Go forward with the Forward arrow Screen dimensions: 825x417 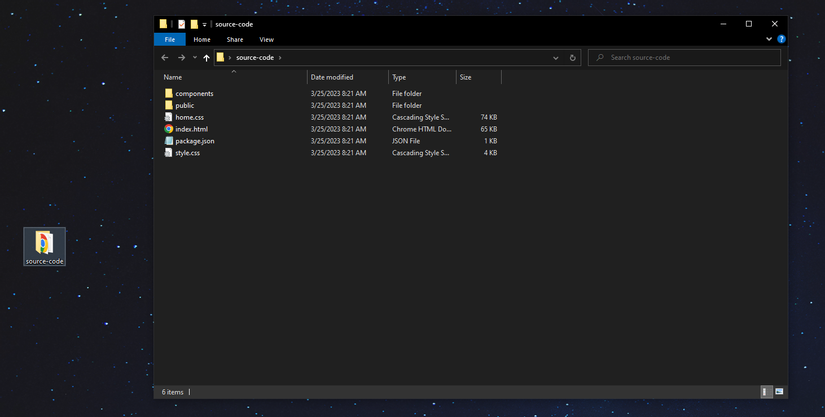[182, 58]
